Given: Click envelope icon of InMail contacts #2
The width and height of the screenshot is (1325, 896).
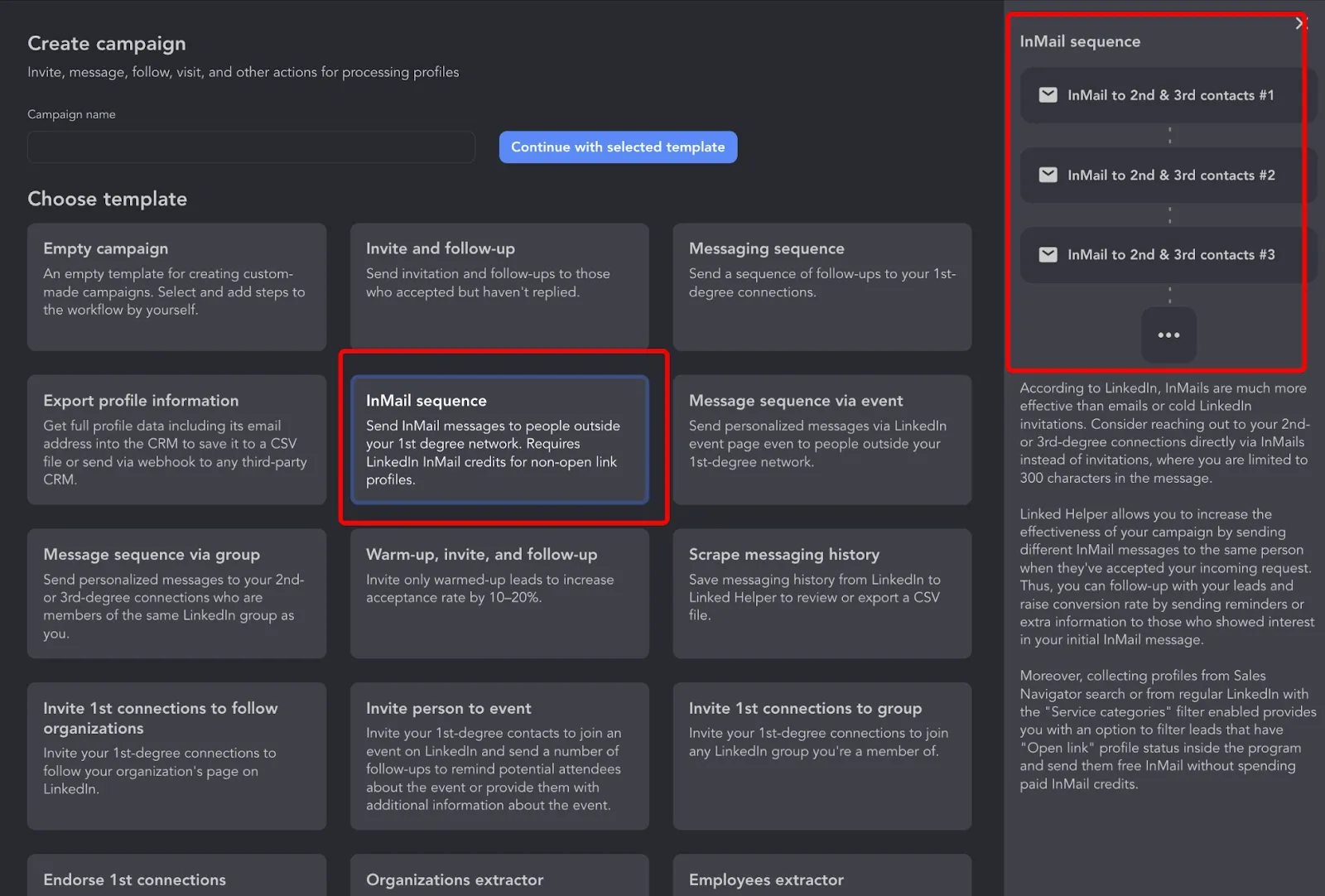Looking at the screenshot, I should (x=1048, y=175).
